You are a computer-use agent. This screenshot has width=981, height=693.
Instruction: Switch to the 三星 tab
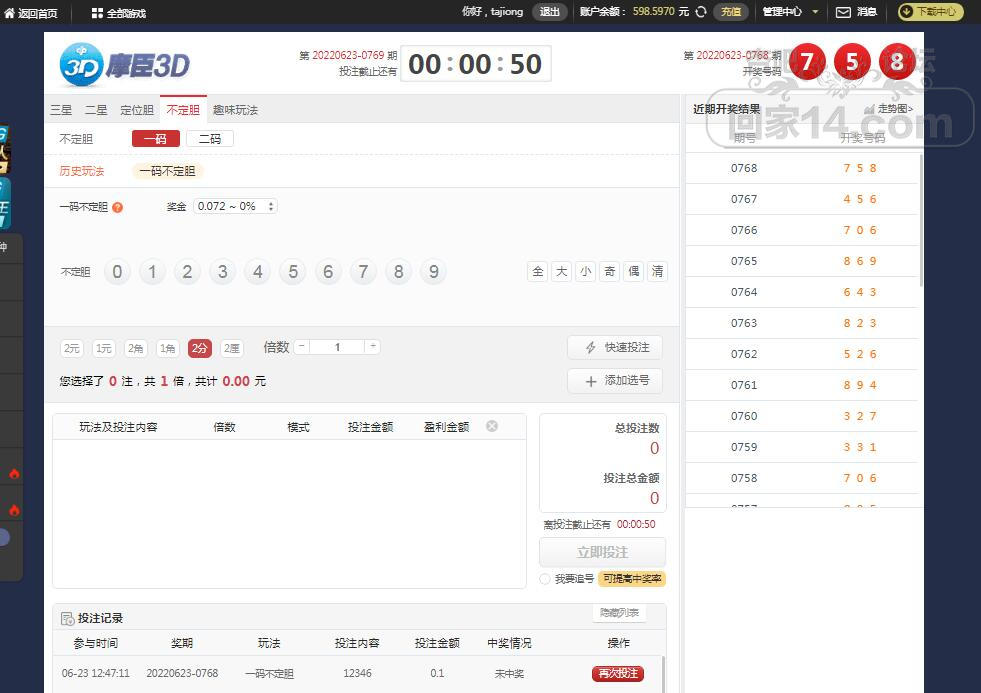(x=61, y=110)
